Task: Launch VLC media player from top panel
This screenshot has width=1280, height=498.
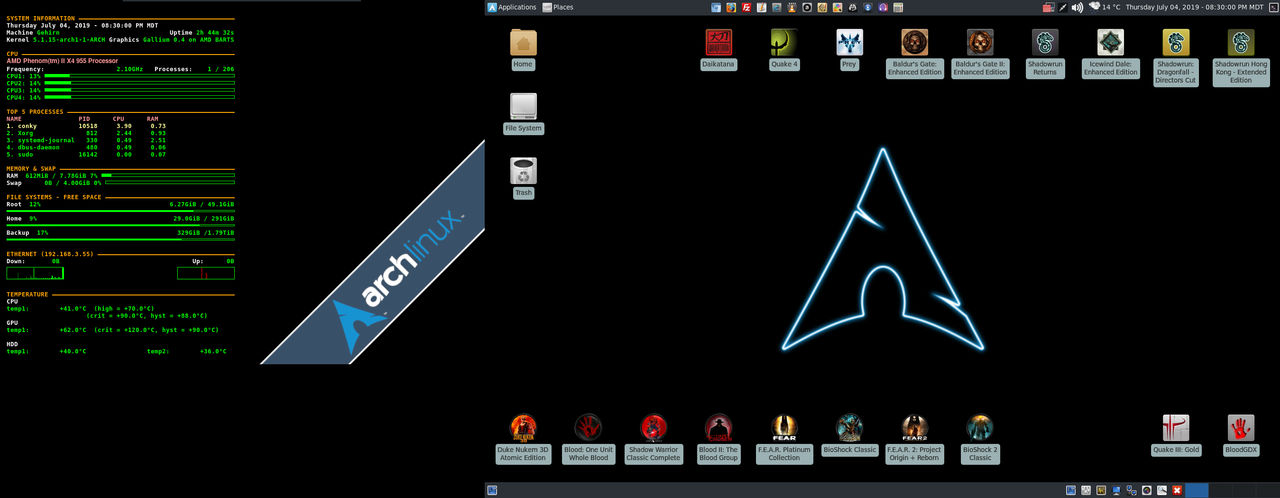Action: click(x=792, y=7)
